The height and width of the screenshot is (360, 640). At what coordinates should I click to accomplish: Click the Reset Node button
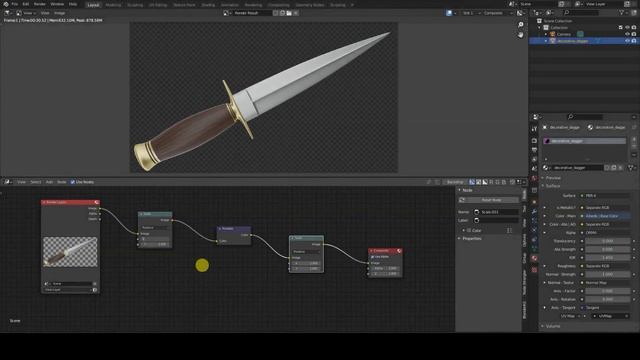[489, 200]
